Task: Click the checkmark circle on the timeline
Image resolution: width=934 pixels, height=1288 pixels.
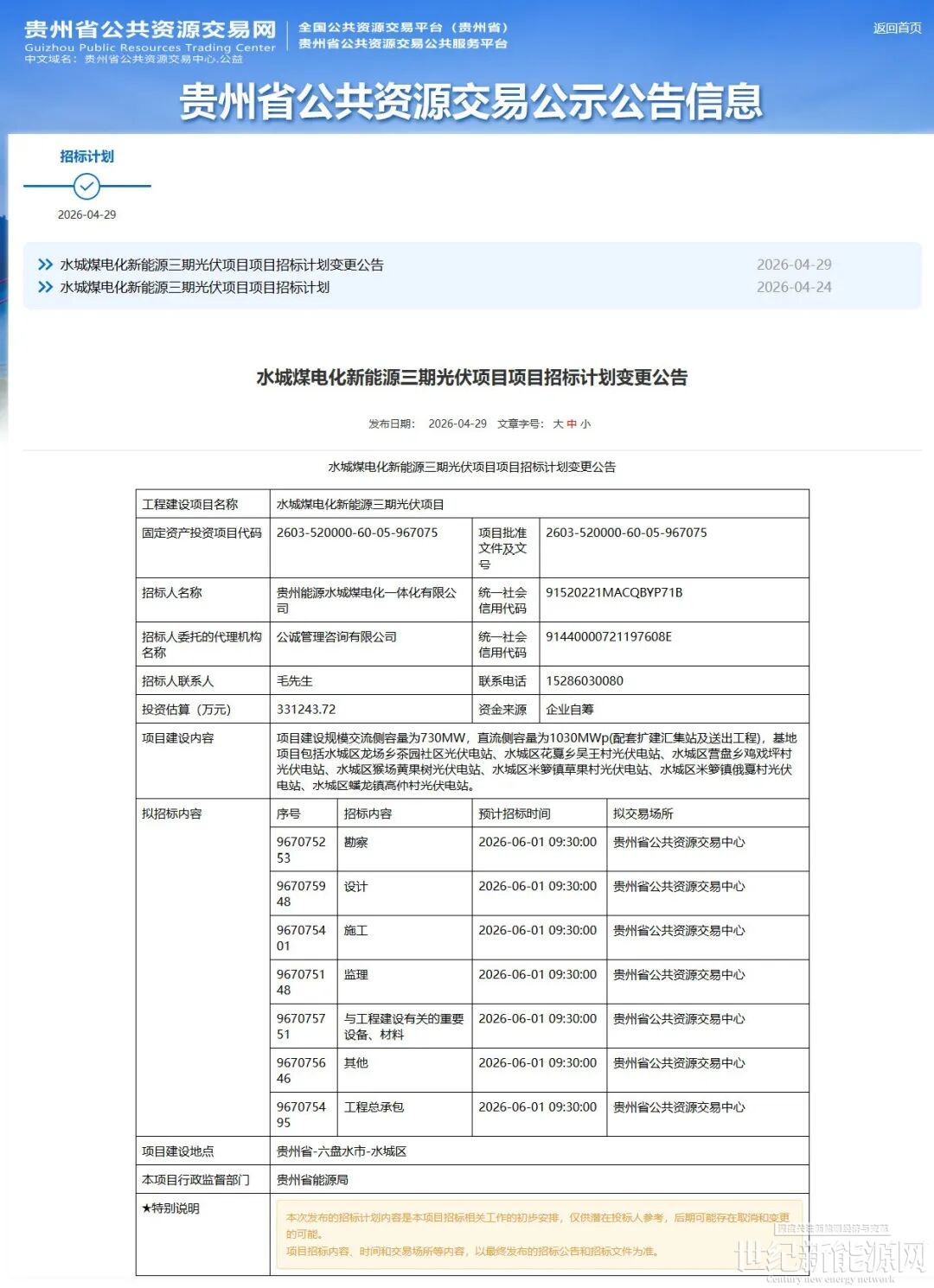Action: [86, 186]
